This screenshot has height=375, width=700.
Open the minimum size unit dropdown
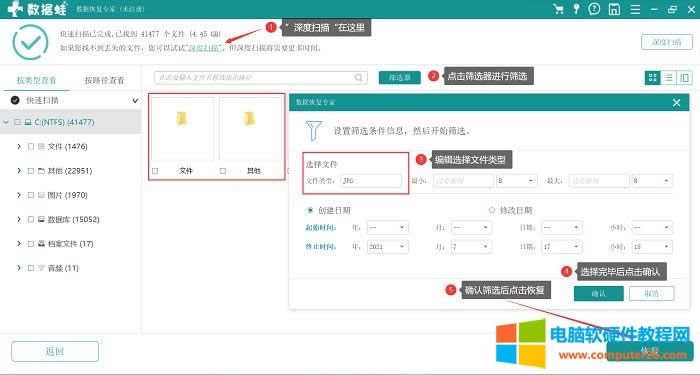pos(517,181)
